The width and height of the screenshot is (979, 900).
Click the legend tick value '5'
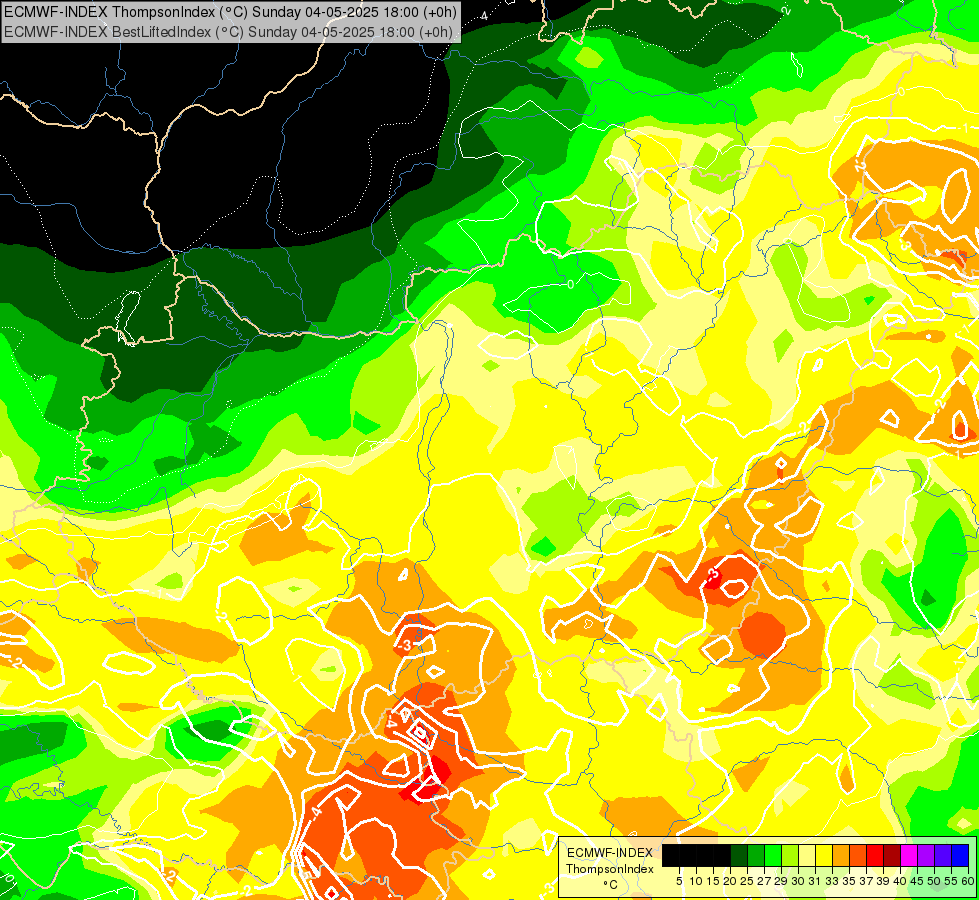[x=679, y=881]
